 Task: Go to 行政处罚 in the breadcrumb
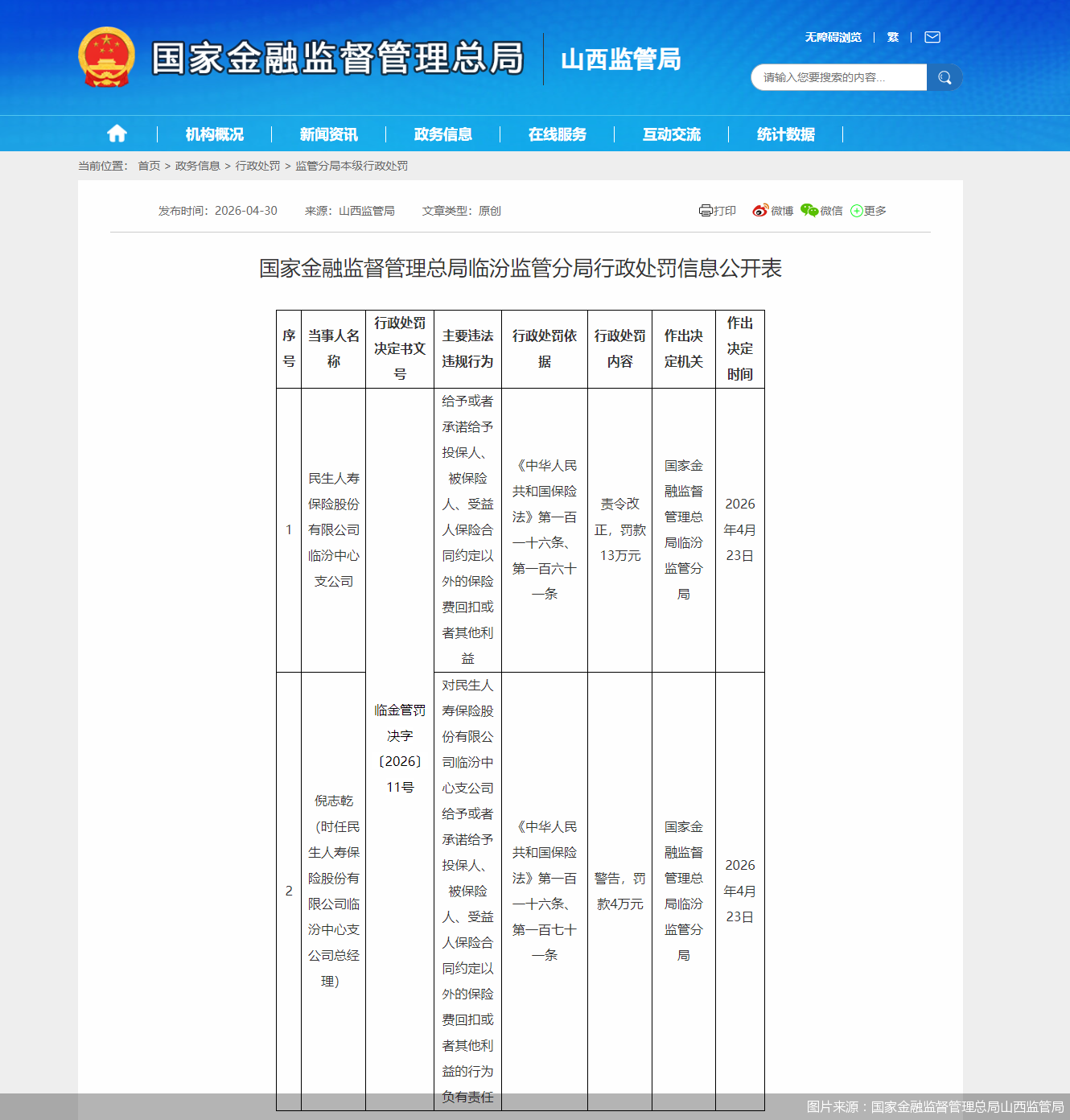point(257,166)
